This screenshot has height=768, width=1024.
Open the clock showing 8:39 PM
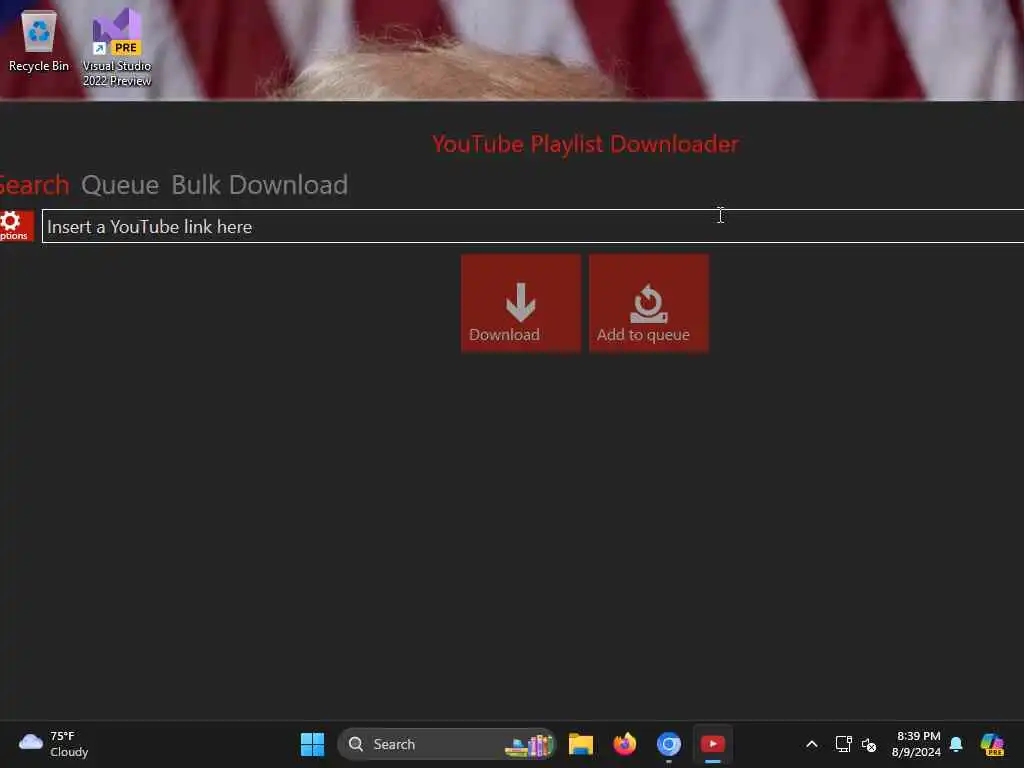(918, 744)
